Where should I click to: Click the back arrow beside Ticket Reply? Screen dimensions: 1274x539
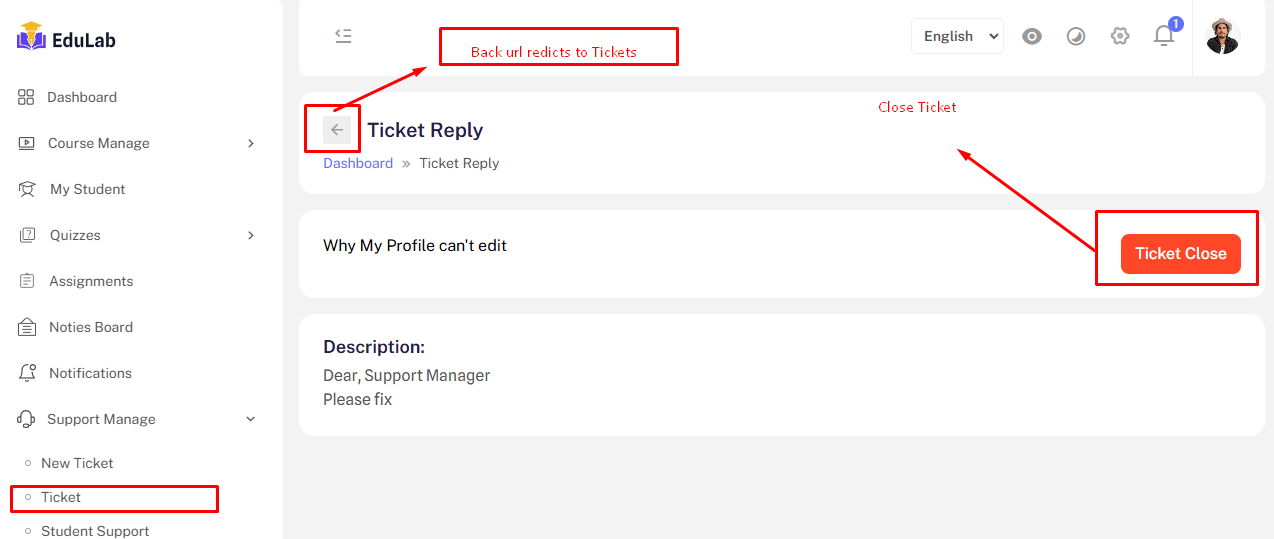coord(337,130)
